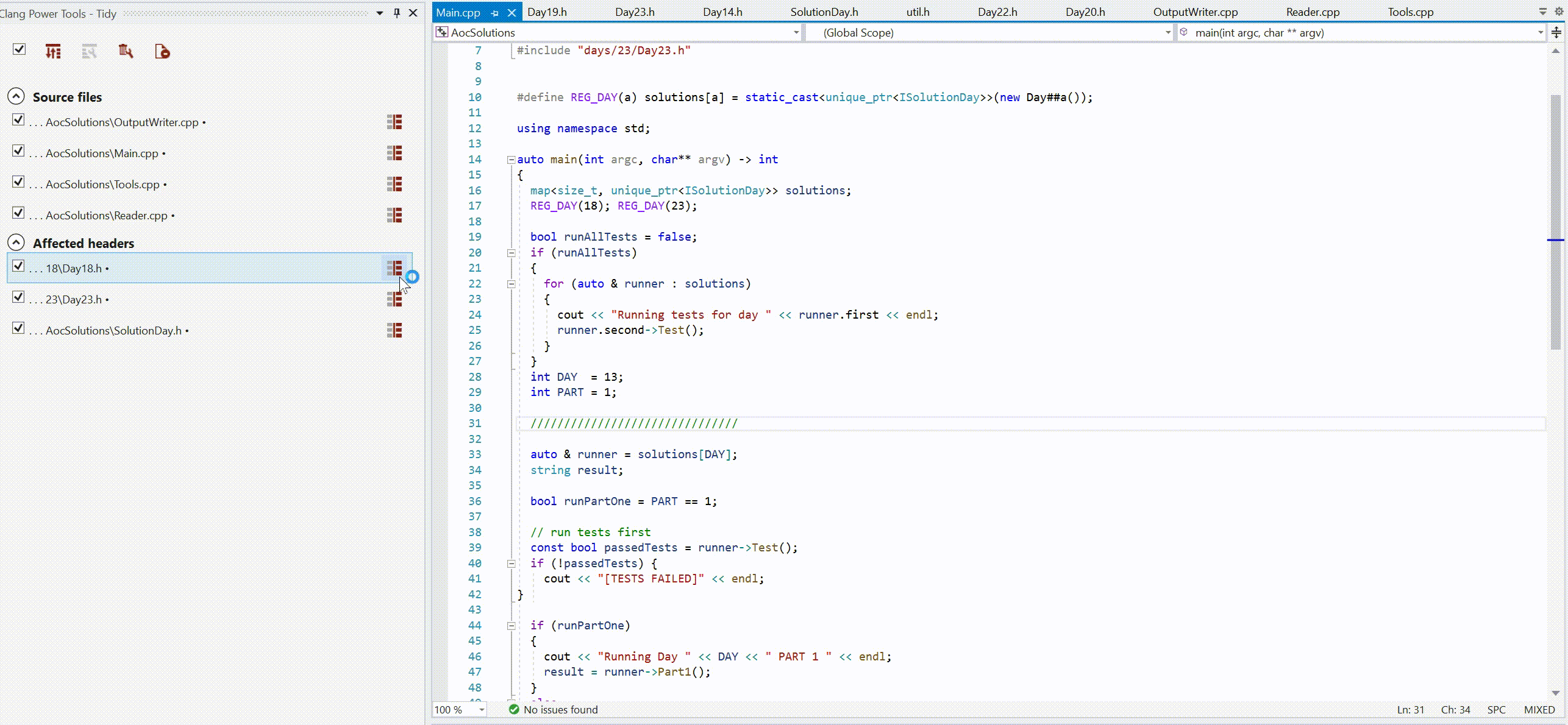This screenshot has height=725, width=1568.
Task: Open the Reader.cpp editor tab
Action: pyautogui.click(x=1312, y=12)
